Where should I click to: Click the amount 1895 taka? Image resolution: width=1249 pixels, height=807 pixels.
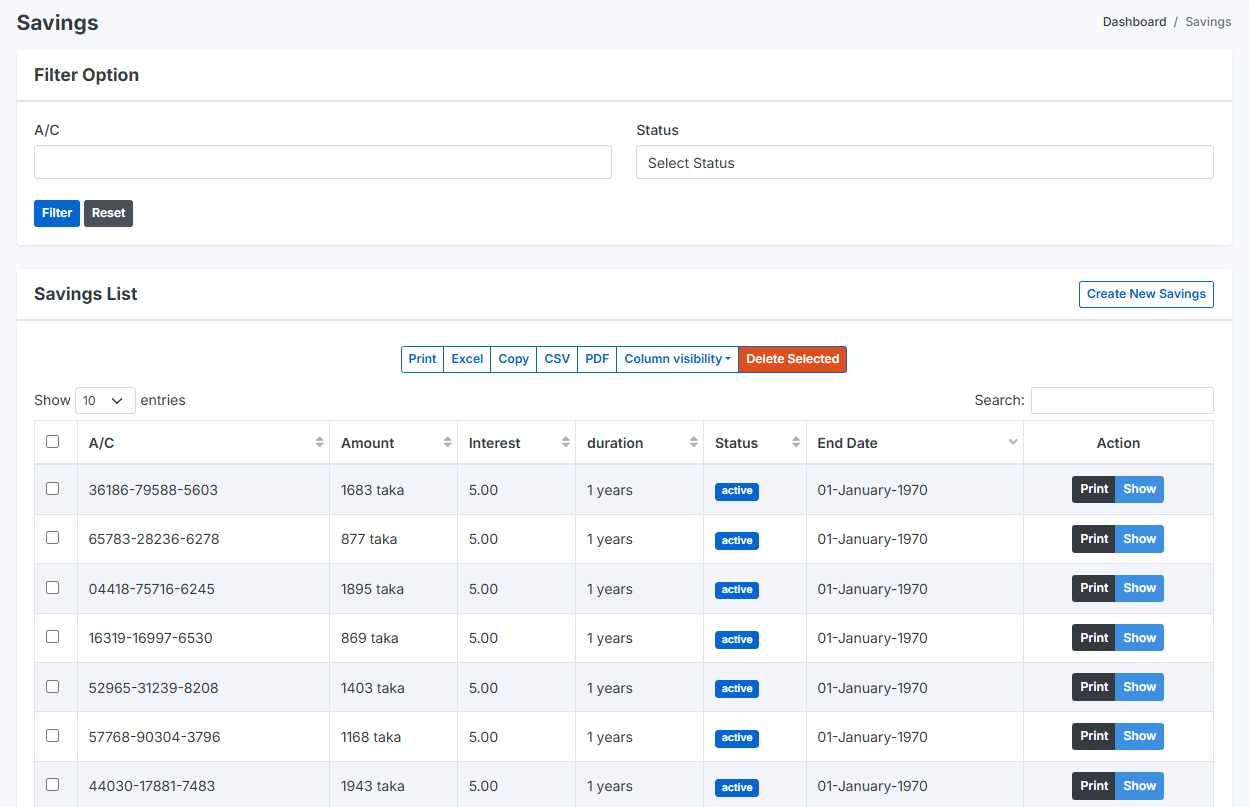coord(373,589)
